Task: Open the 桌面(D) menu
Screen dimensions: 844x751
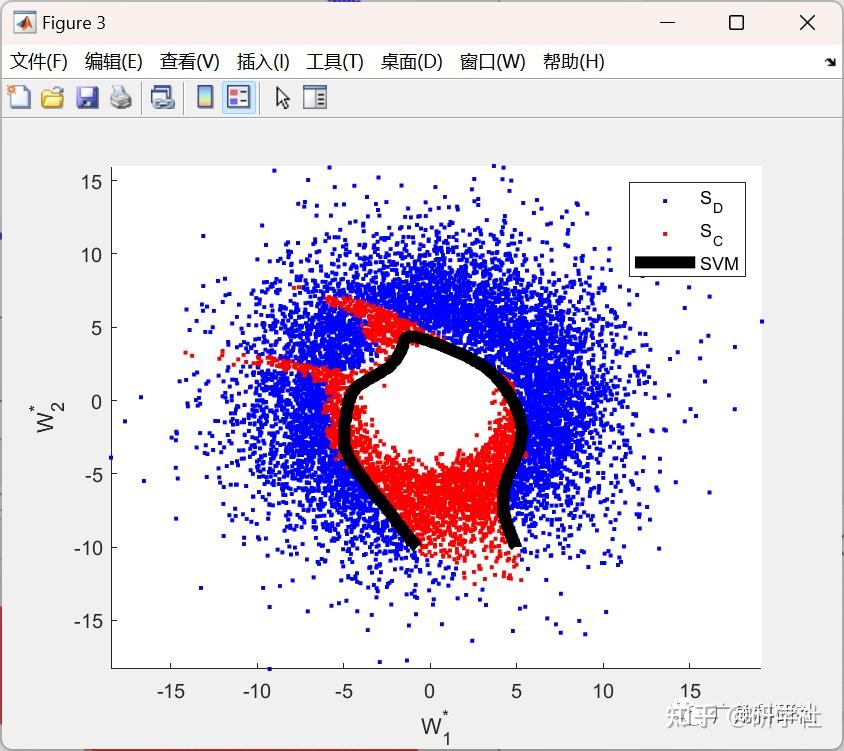Action: click(x=411, y=61)
